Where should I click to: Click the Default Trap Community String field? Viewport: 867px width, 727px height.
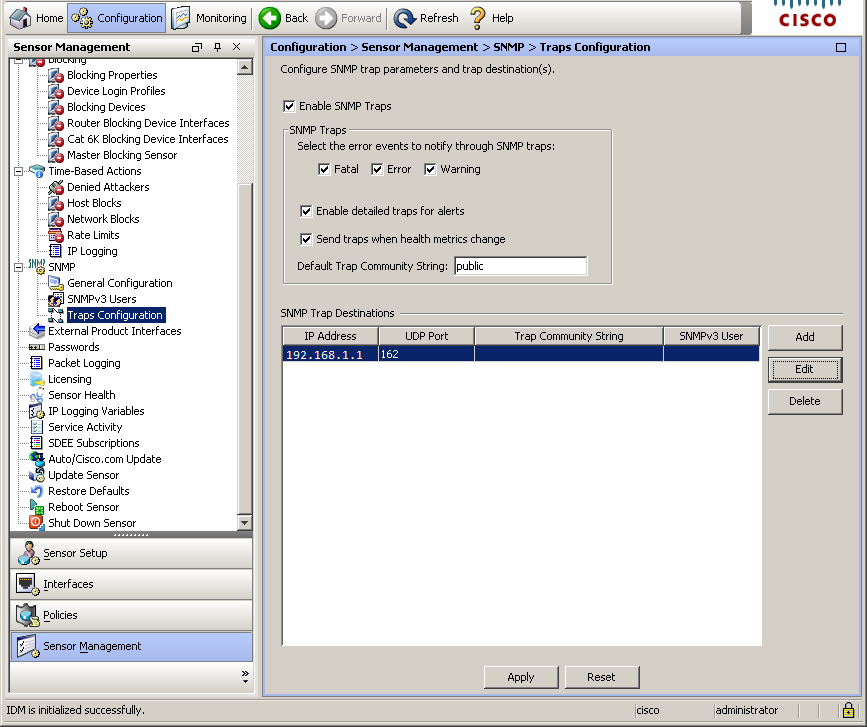click(x=520, y=266)
